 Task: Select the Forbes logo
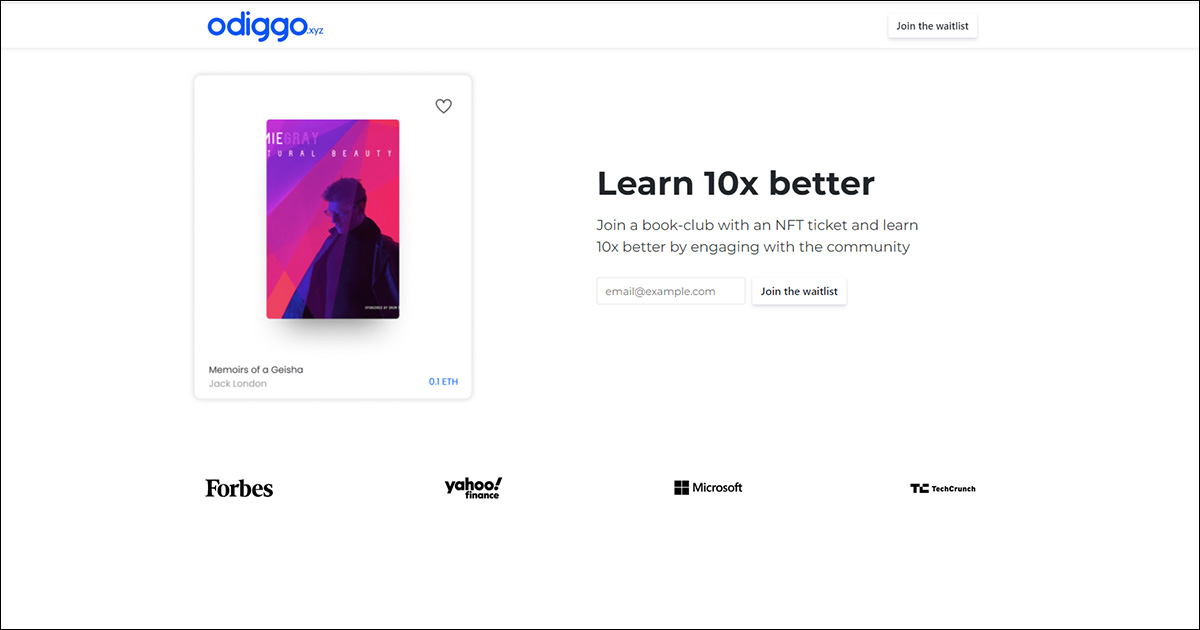tap(238, 487)
